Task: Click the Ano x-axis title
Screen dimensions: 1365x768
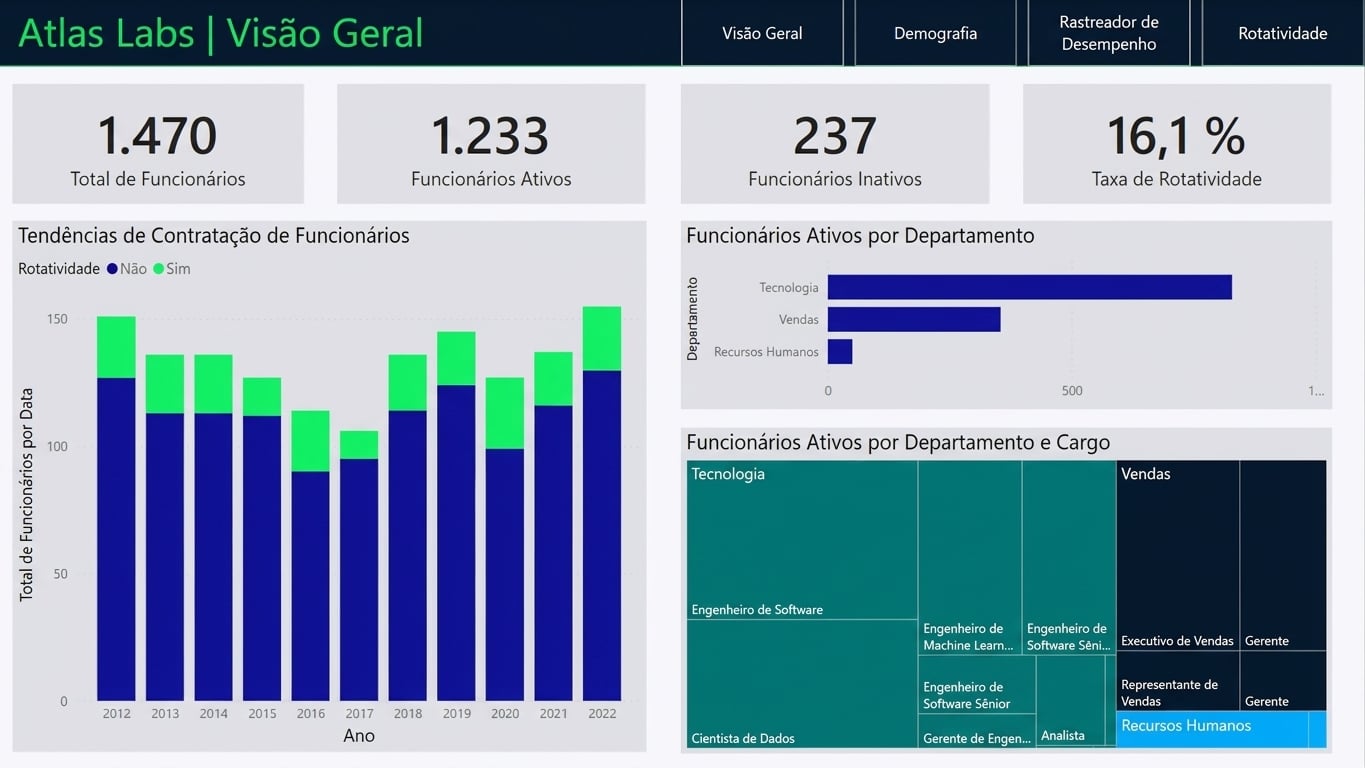Action: 359,736
